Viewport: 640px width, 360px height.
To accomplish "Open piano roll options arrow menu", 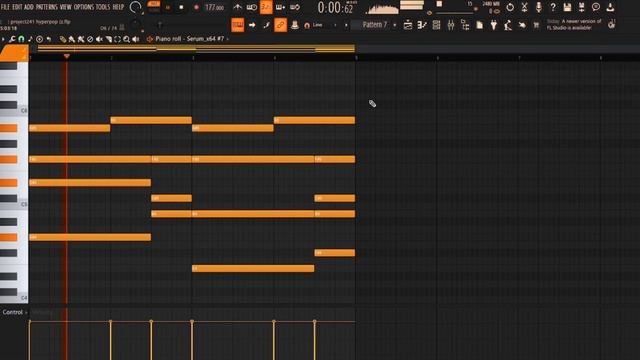I will tap(3, 39).
